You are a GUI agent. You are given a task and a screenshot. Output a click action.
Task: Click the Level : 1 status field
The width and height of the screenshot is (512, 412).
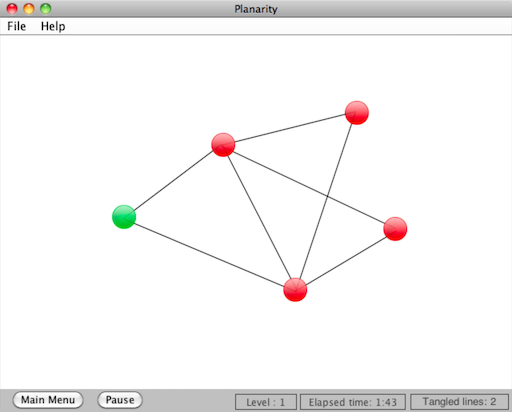click(x=266, y=402)
